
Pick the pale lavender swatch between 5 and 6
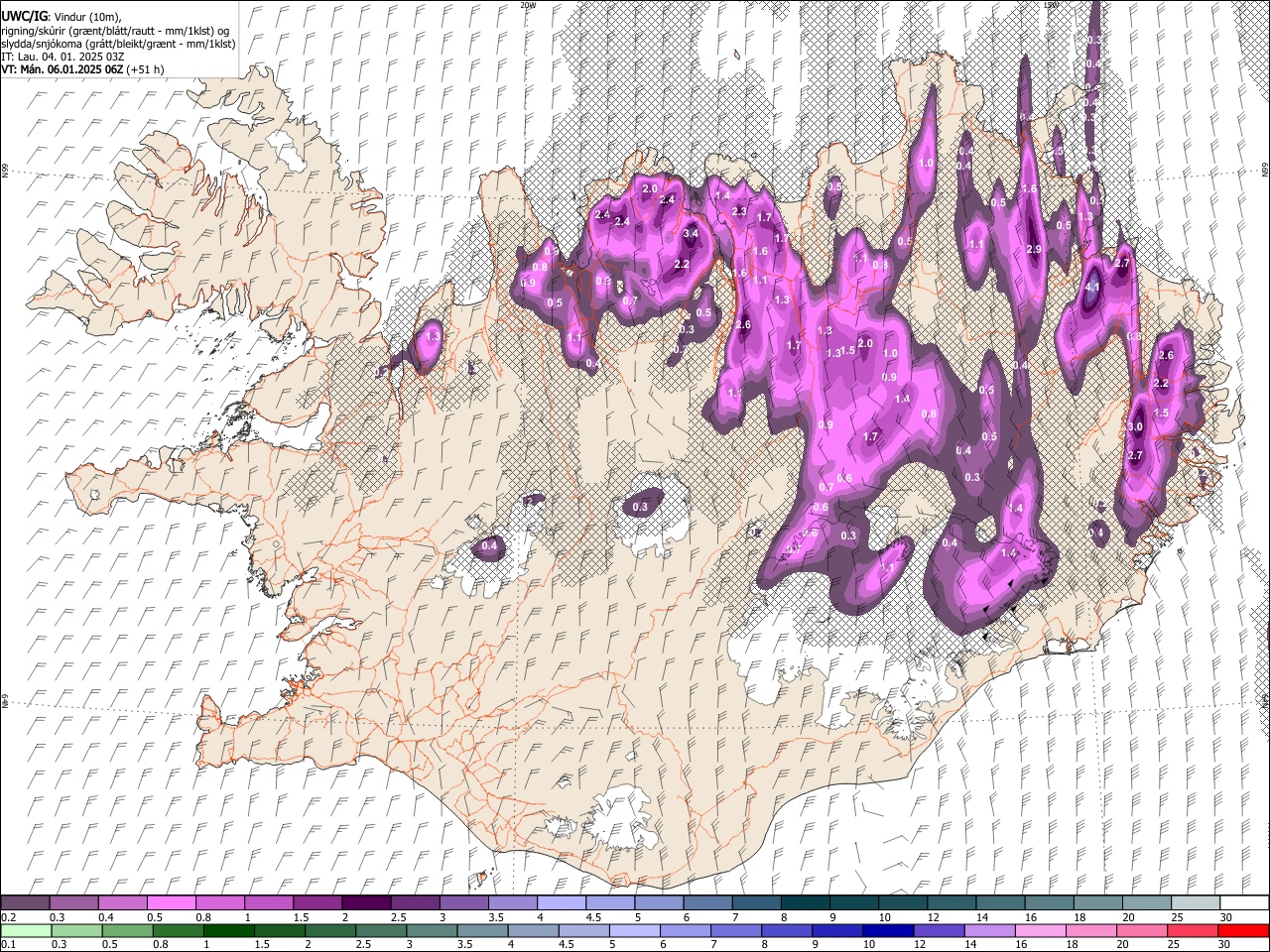click(x=635, y=930)
